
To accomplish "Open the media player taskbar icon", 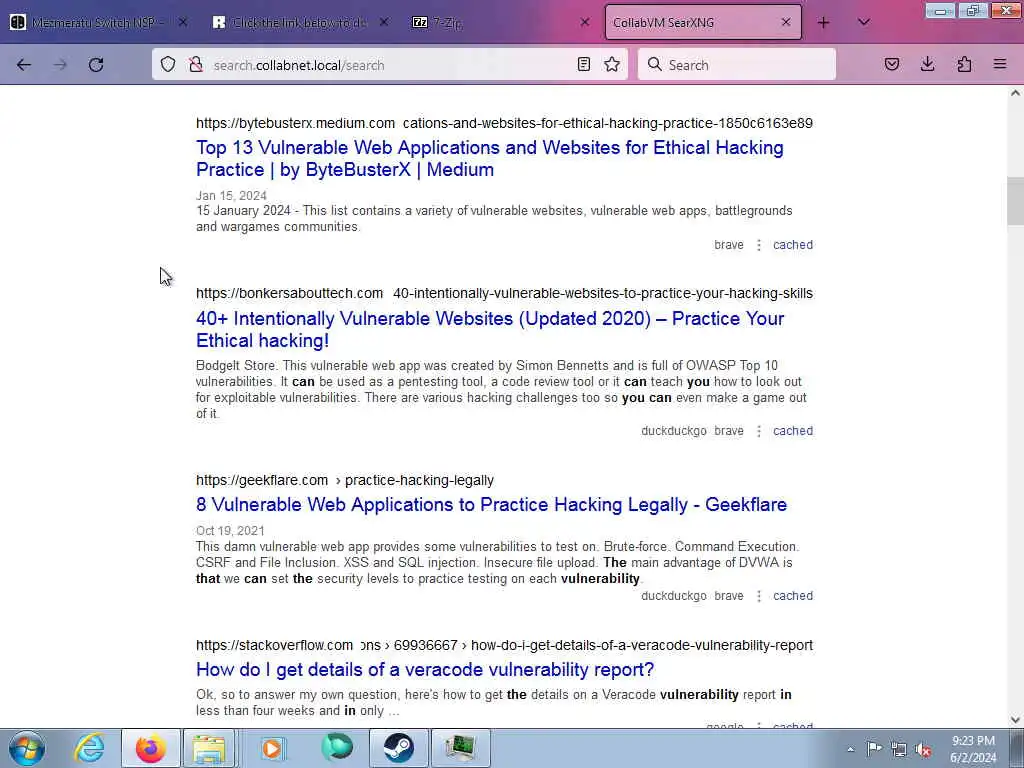I will (x=272, y=748).
